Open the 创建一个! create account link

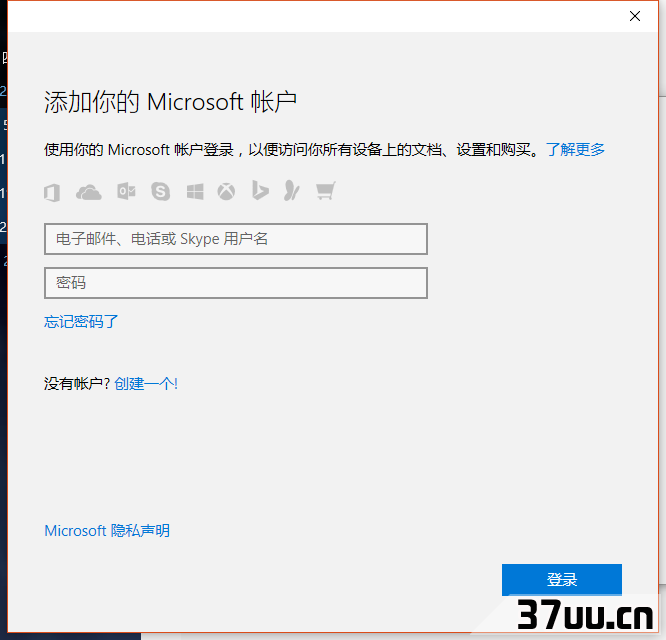pyautogui.click(x=146, y=384)
